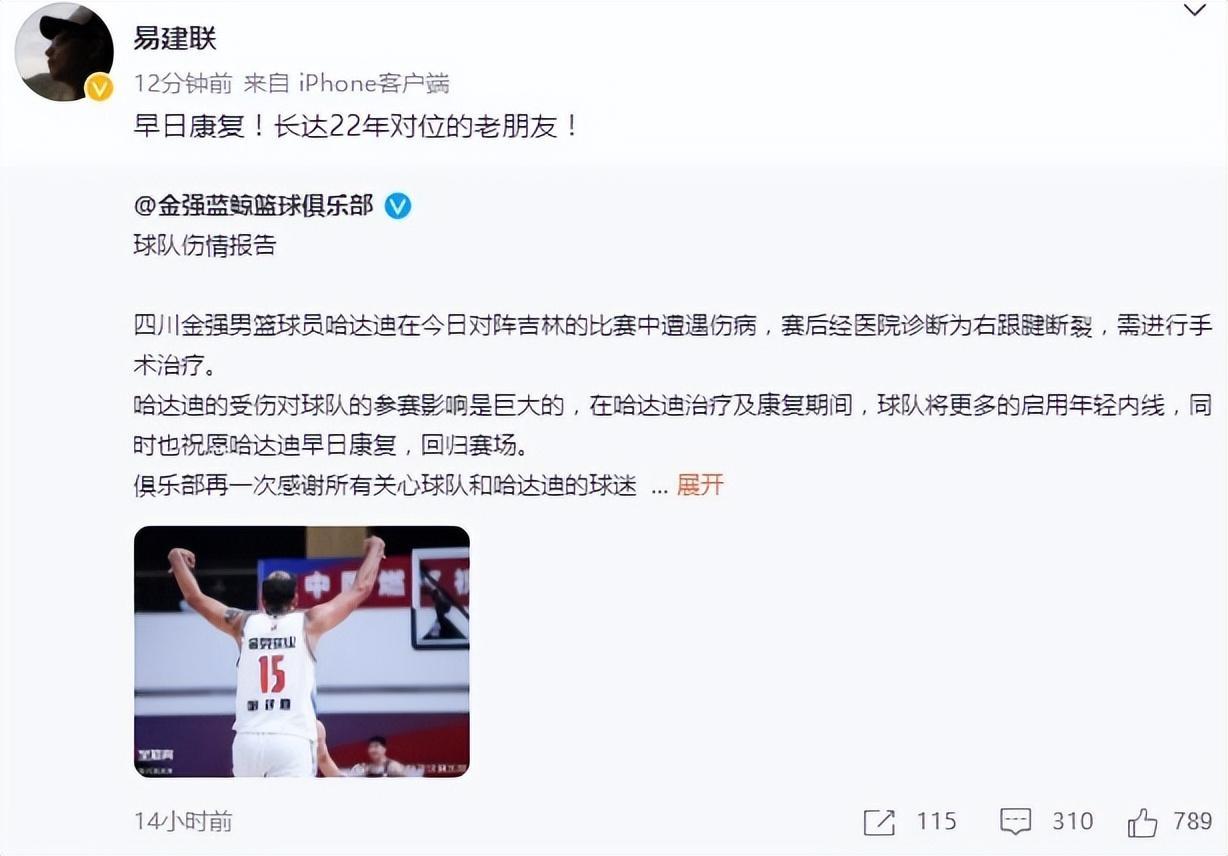Click 易建联's profile avatar

64,52
